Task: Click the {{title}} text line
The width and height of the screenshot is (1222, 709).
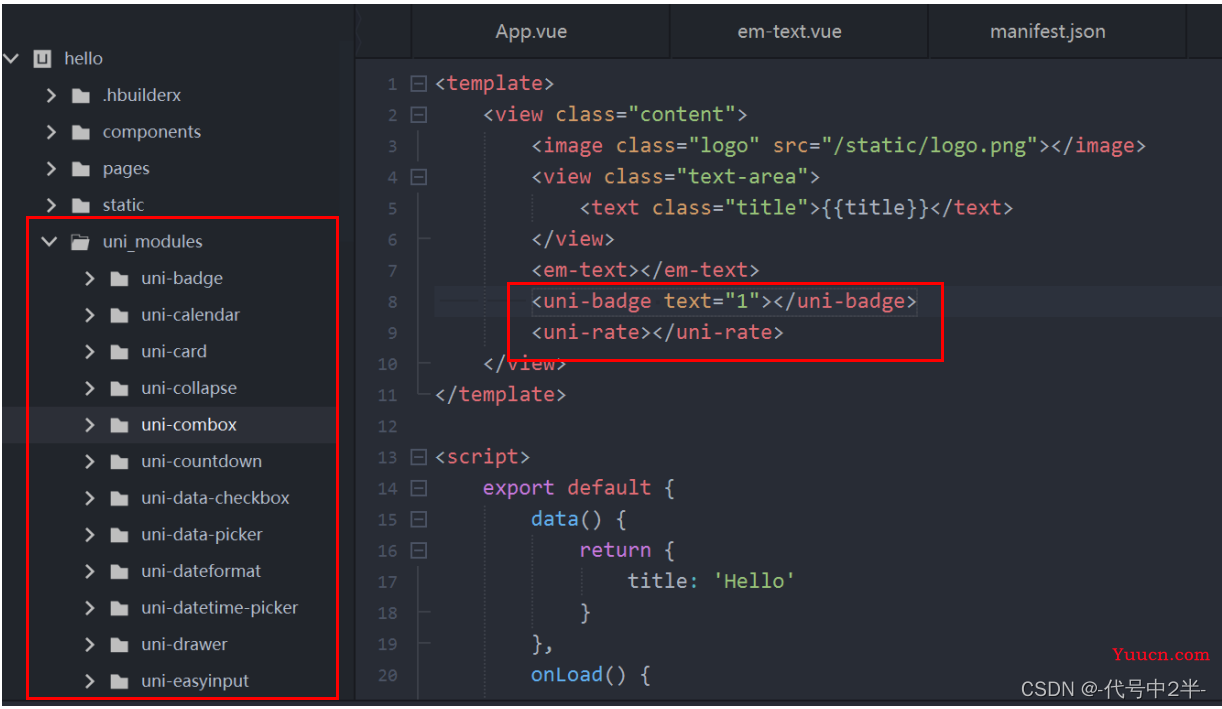Action: (796, 208)
